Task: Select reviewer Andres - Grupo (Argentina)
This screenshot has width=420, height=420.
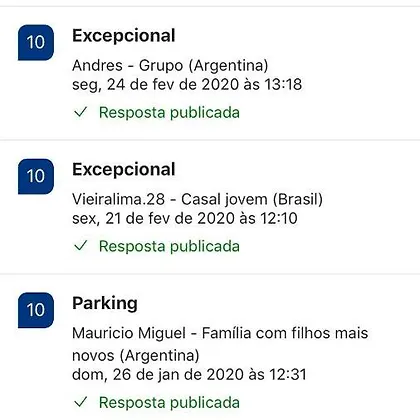Action: point(170,66)
